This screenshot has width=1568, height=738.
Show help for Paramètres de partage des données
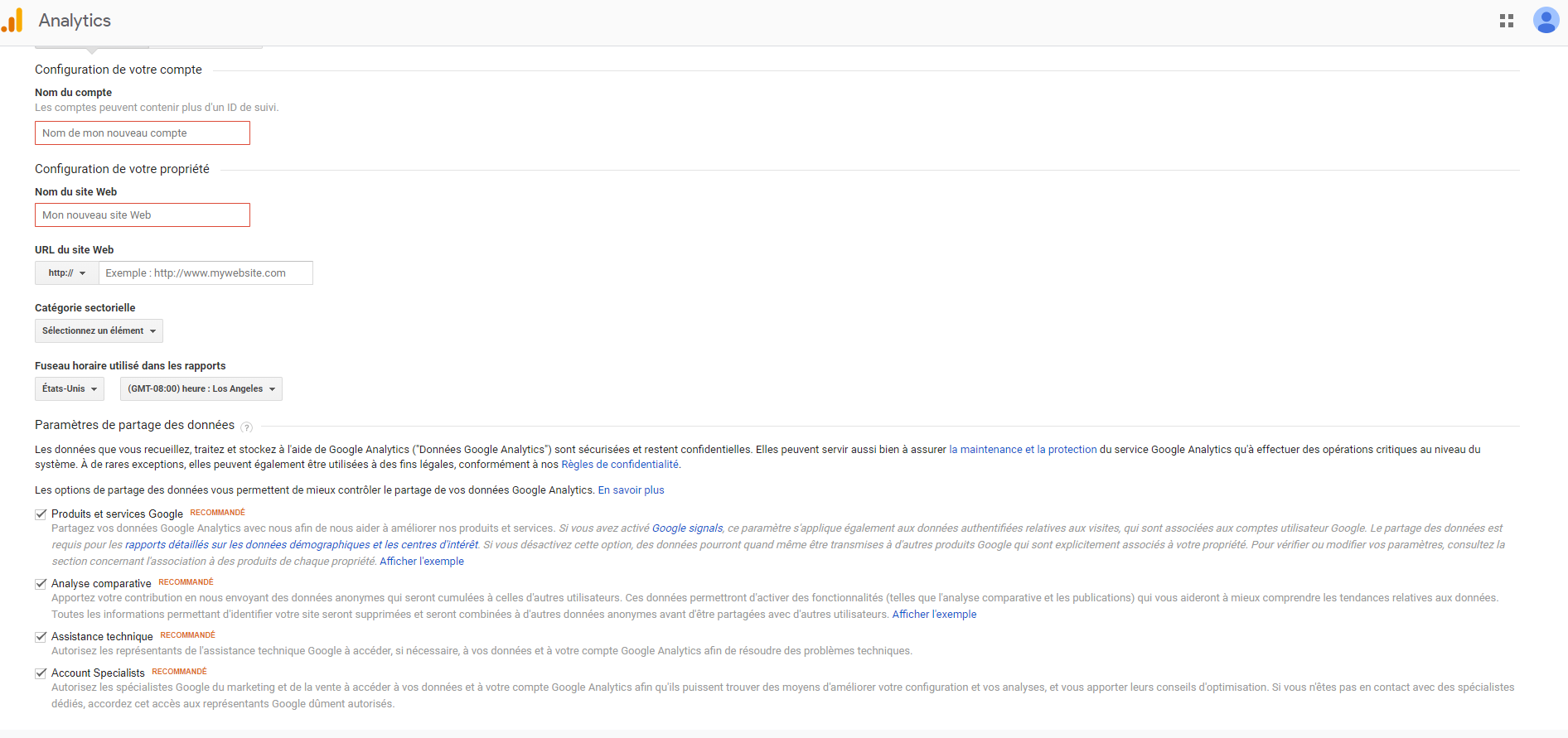(246, 427)
